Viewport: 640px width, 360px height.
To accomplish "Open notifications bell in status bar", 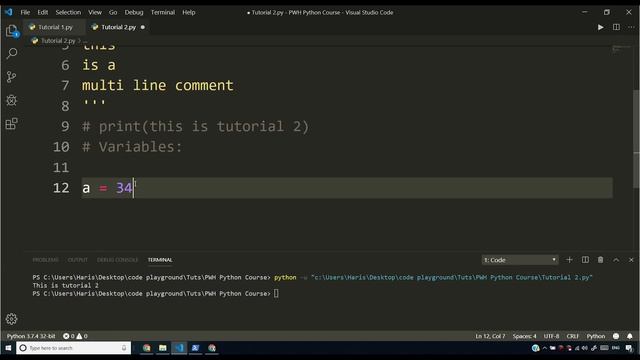I will pyautogui.click(x=630, y=336).
